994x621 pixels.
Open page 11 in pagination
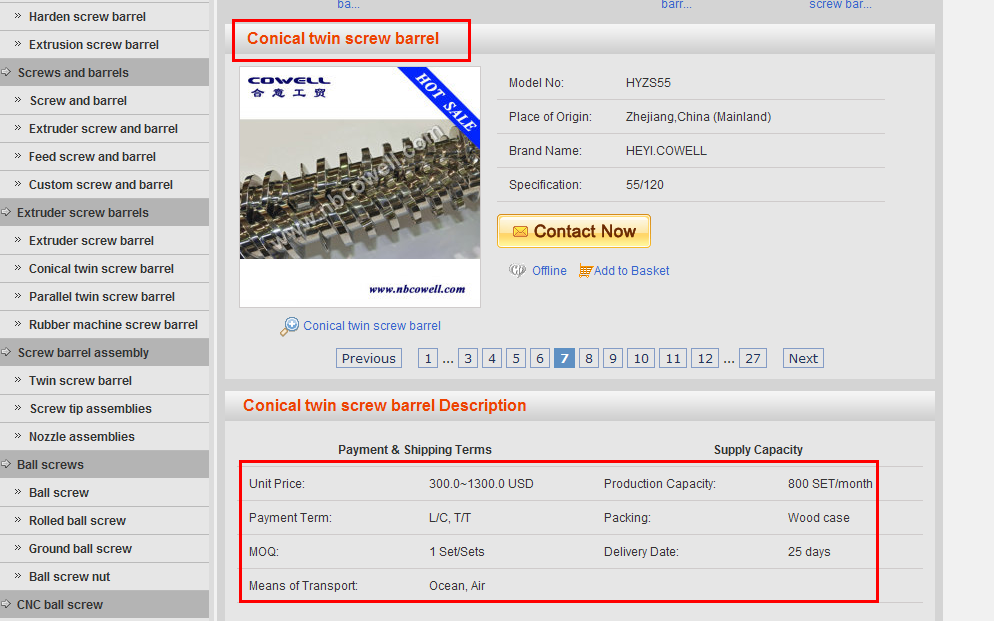pos(673,359)
